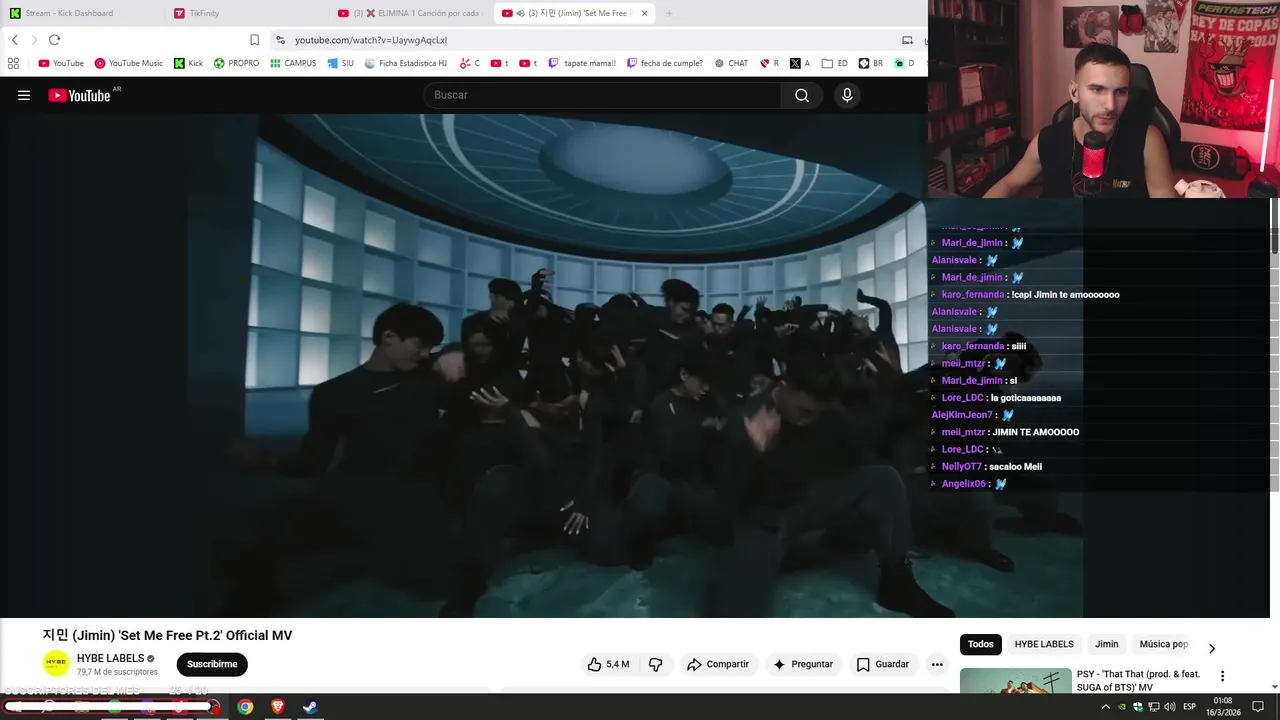Open the YouTube Music bookmark
1280x720 pixels.
128,63
